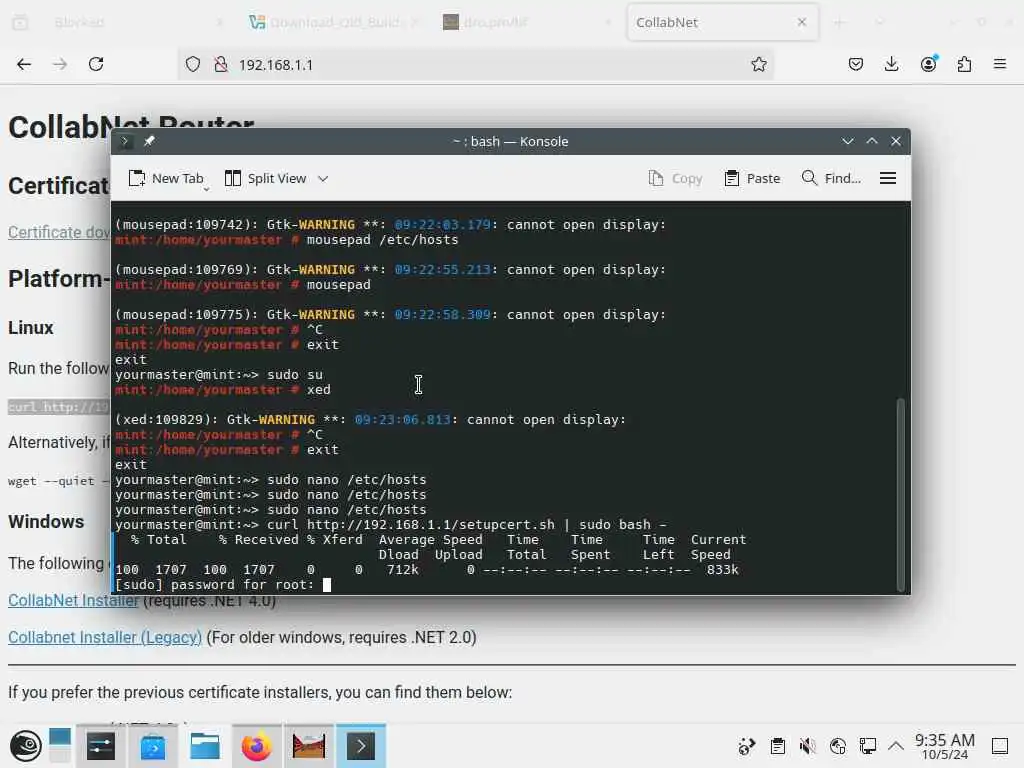Open the software updates tray icon

coord(746,746)
